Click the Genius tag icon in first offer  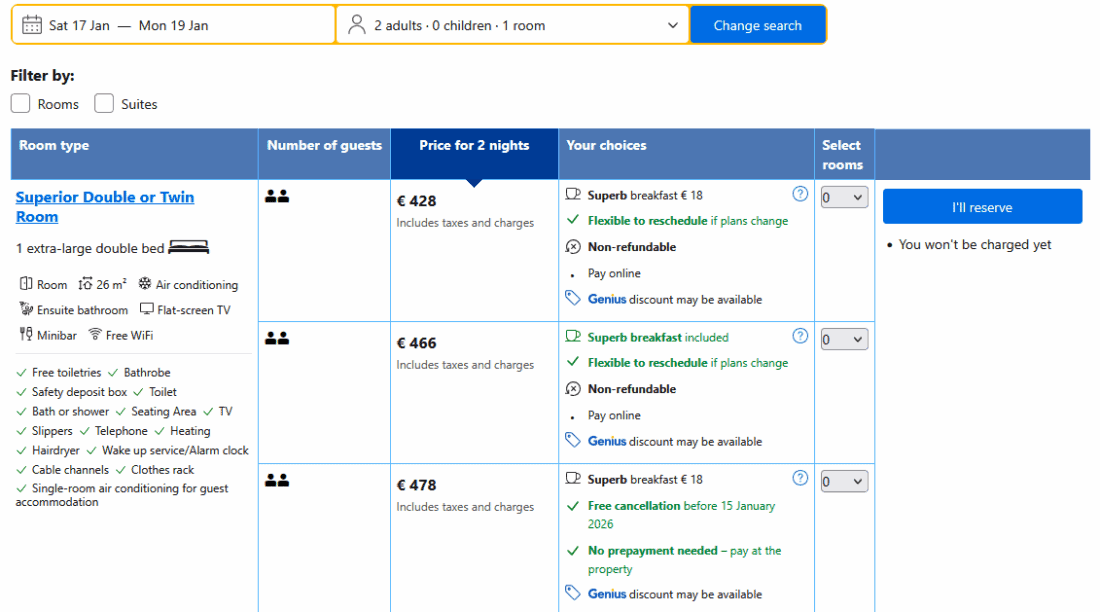573,298
